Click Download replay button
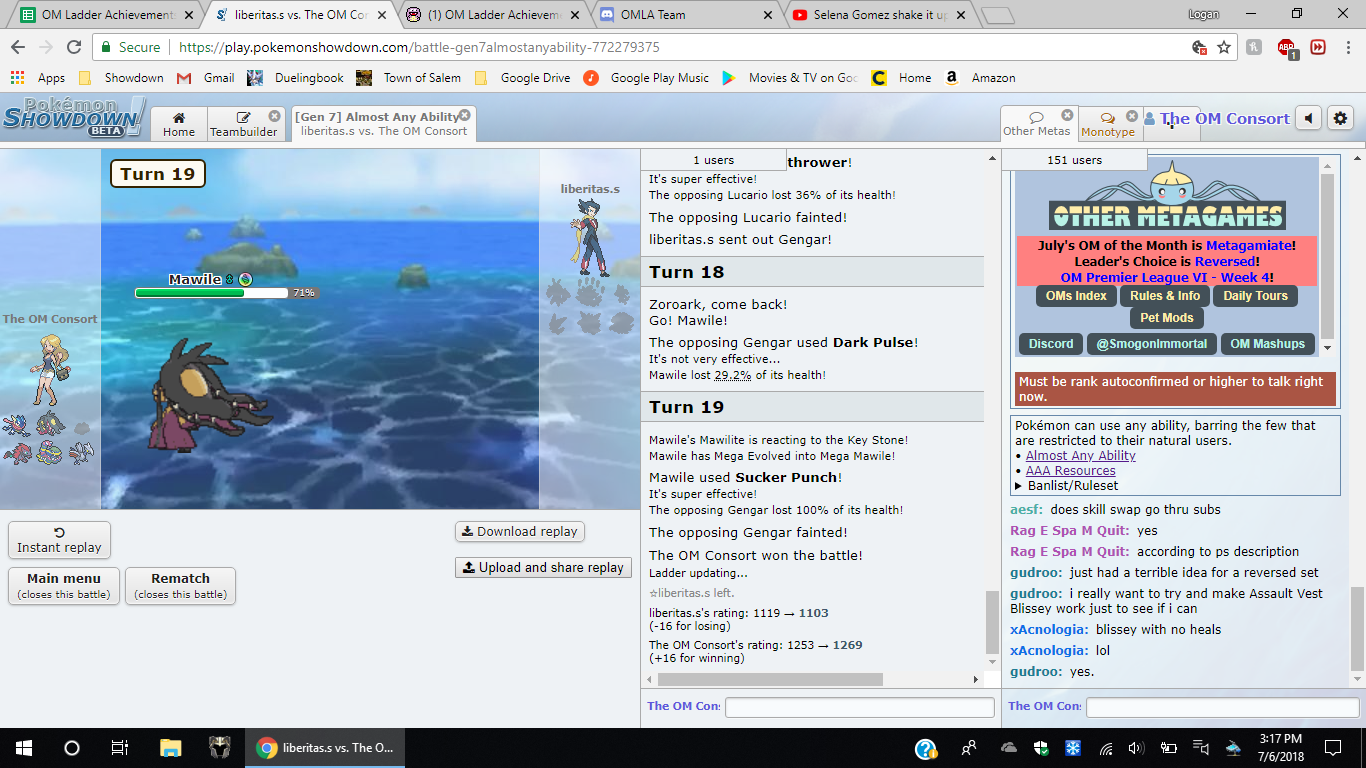Screen dimensions: 1366x768 click(x=519, y=531)
